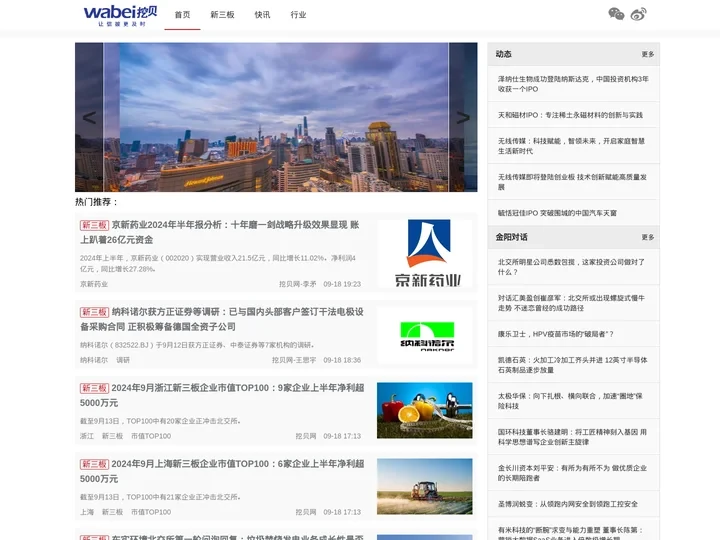Open 凯德石英 dialogue item
Image resolution: width=720 pixels, height=540 pixels.
(x=573, y=365)
